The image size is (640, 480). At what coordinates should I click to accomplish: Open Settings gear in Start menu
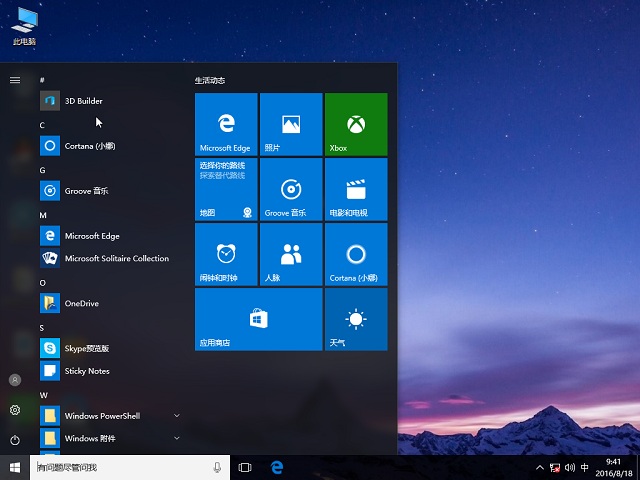point(15,410)
